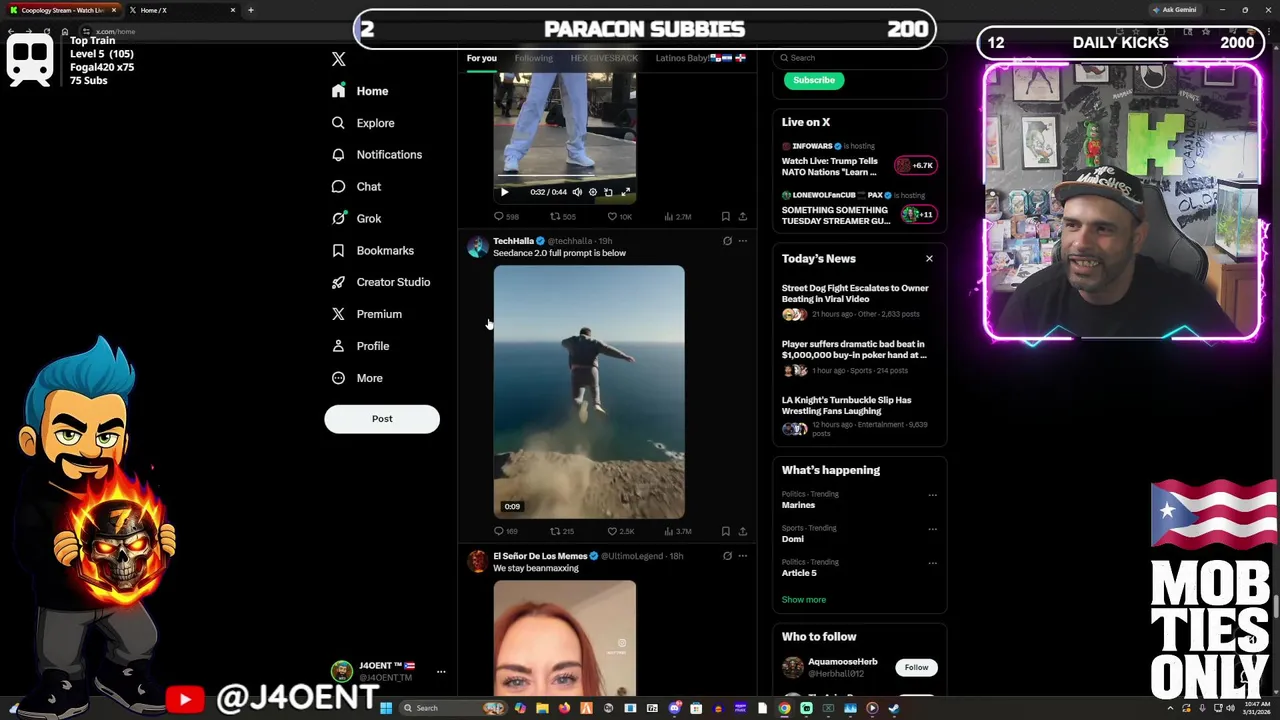Viewport: 1280px width, 720px height.
Task: Toggle picture-in-picture on first video
Action: click(x=608, y=192)
